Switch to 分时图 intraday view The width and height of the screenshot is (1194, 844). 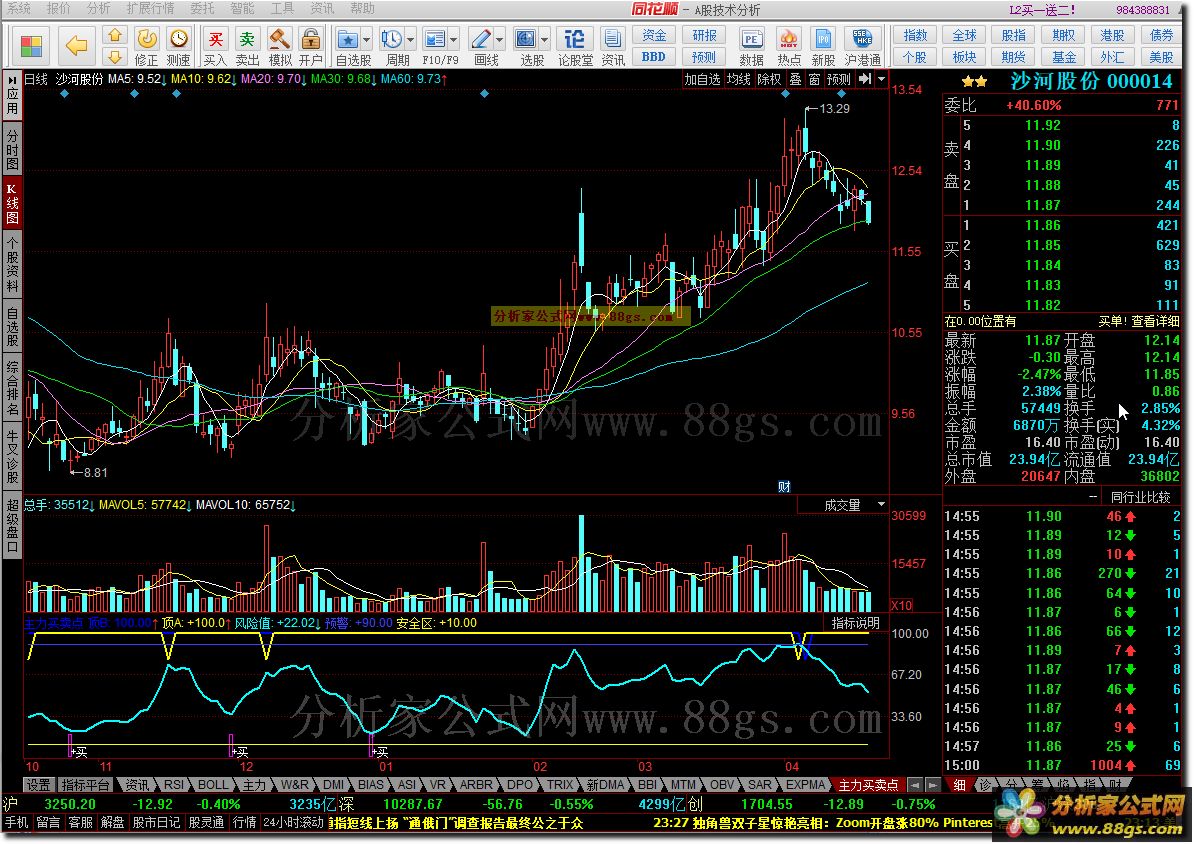click(12, 149)
